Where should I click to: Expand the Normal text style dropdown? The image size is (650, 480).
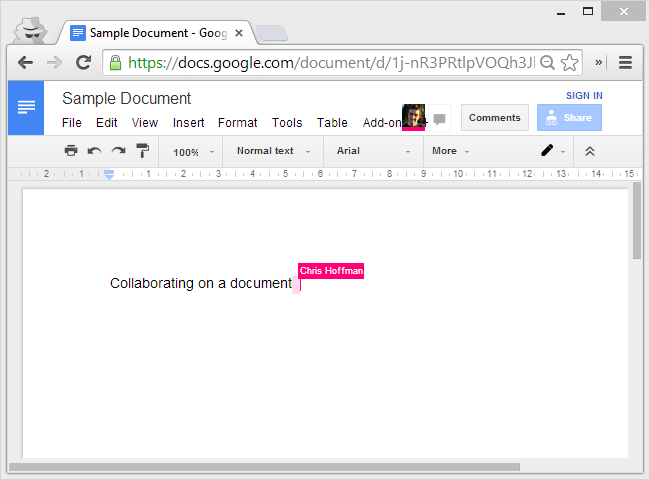273,151
